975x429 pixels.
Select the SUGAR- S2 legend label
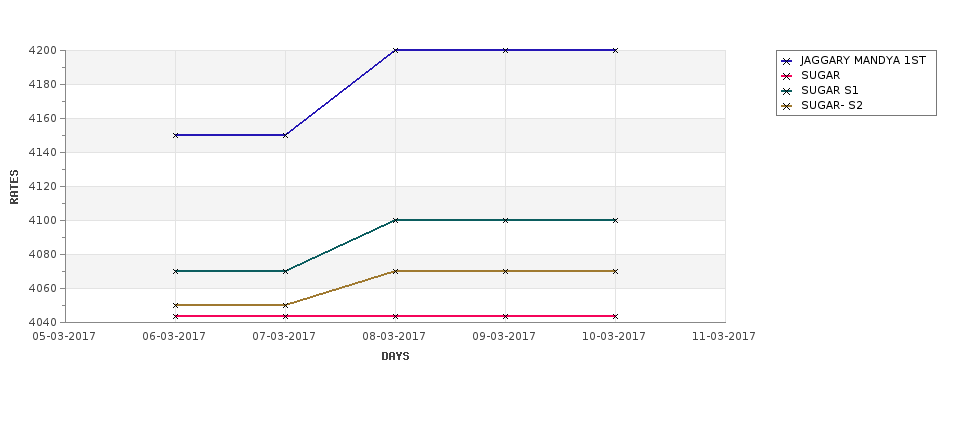click(x=832, y=105)
